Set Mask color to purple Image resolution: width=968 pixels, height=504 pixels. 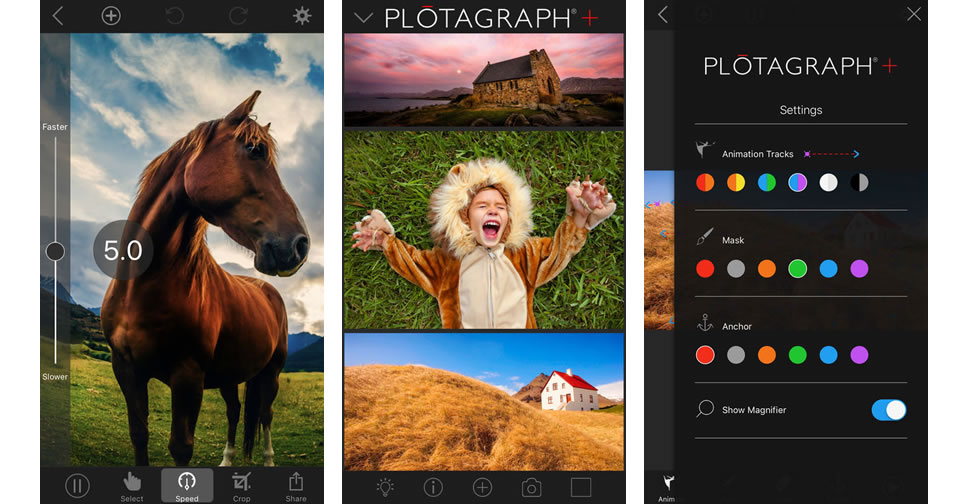[859, 269]
